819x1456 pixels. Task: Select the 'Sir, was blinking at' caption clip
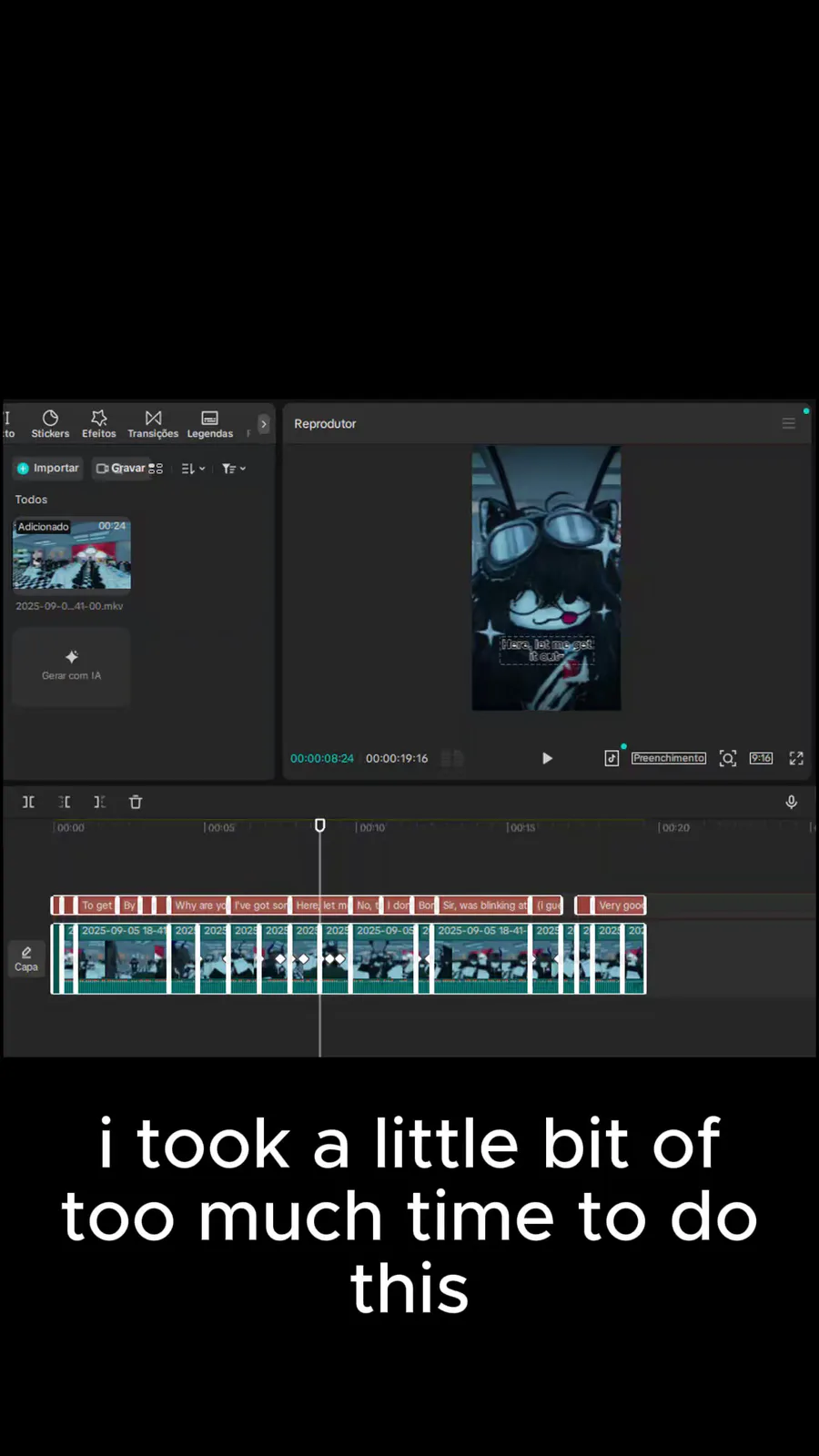coord(484,905)
